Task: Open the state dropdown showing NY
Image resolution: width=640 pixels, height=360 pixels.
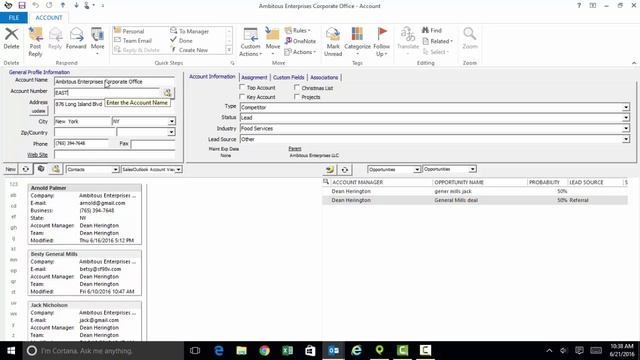Action: (x=172, y=121)
